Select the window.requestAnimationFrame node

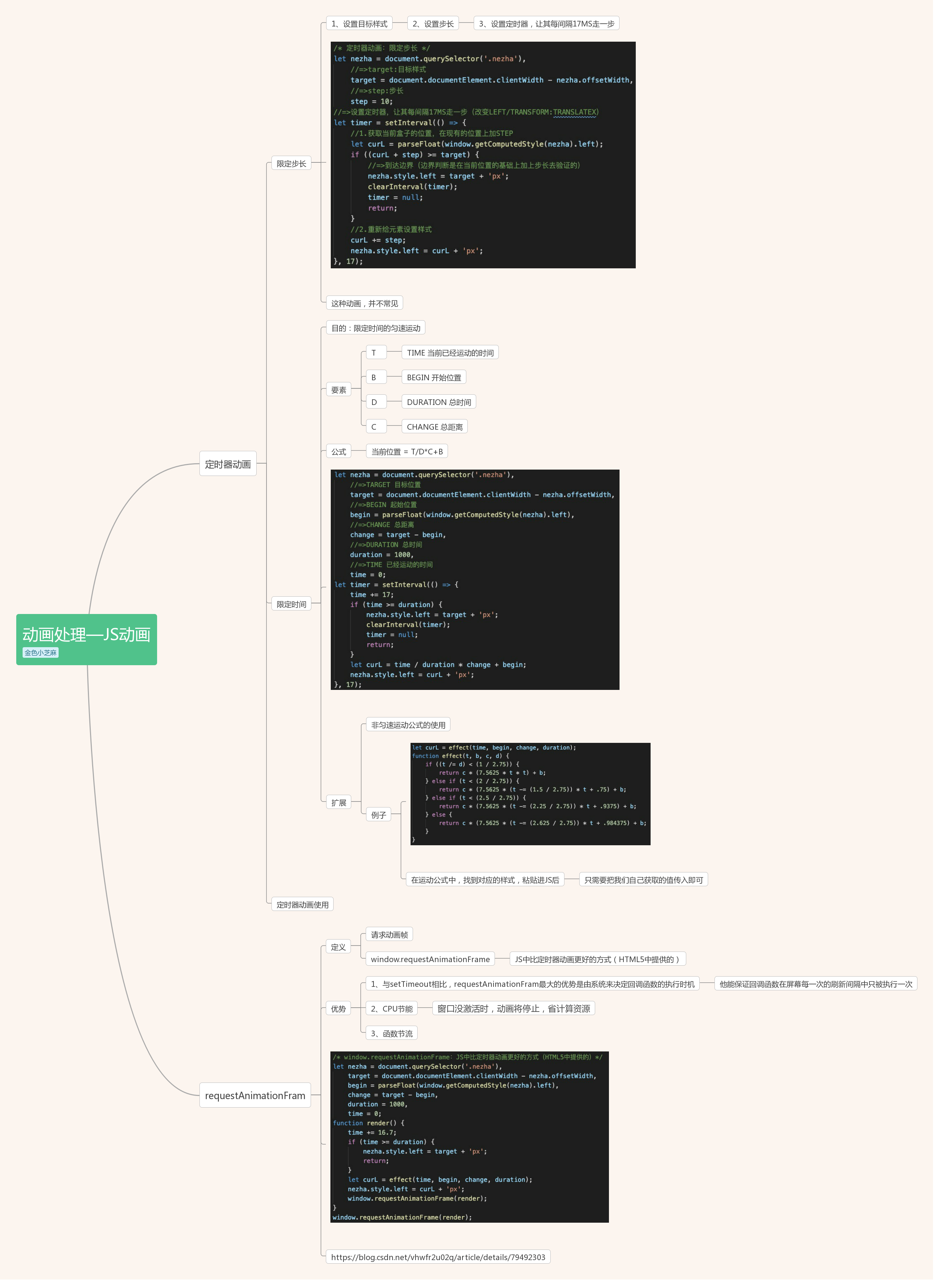coord(430,959)
